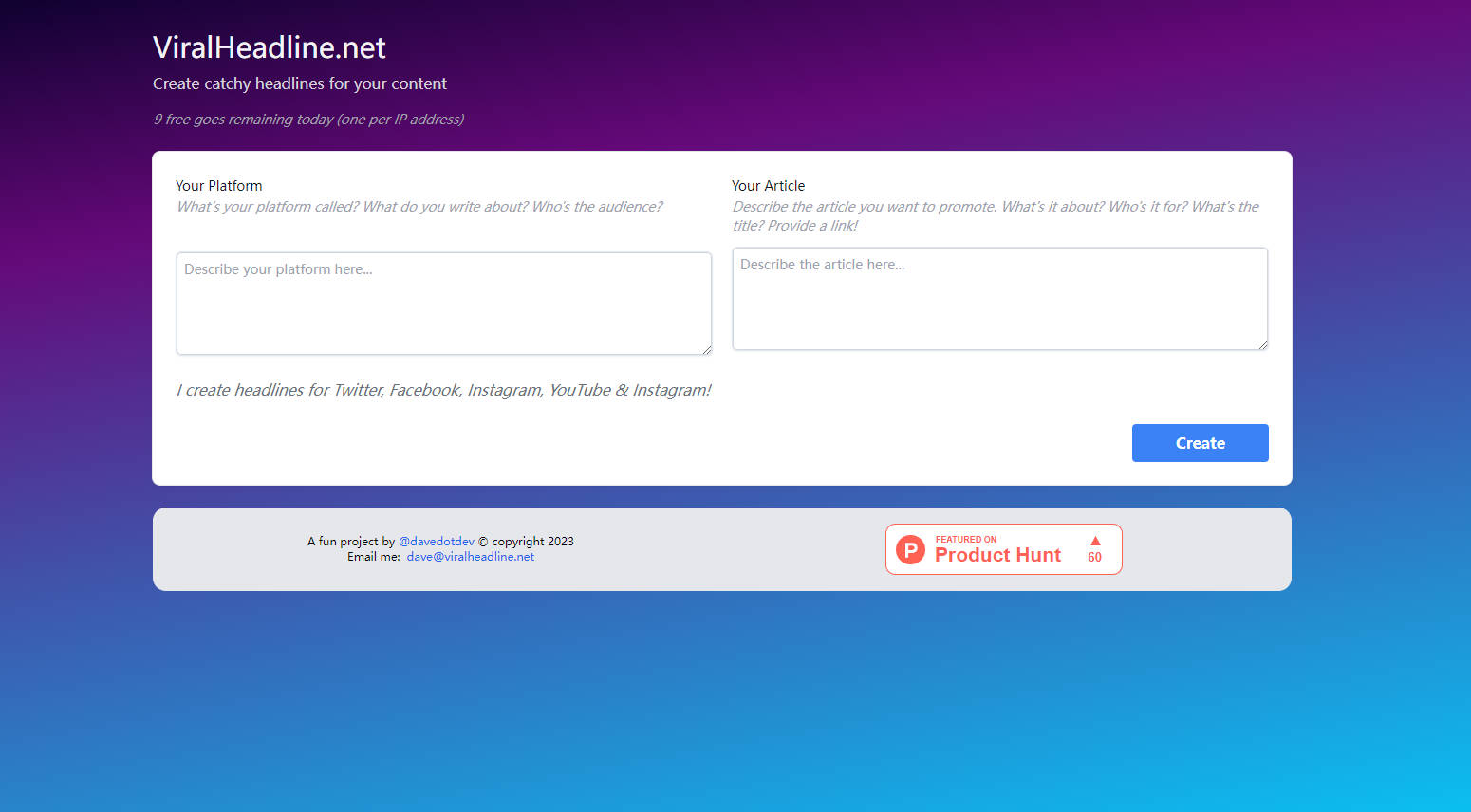This screenshot has width=1471, height=812.
Task: Click the resize handle of platform textarea
Action: (706, 349)
